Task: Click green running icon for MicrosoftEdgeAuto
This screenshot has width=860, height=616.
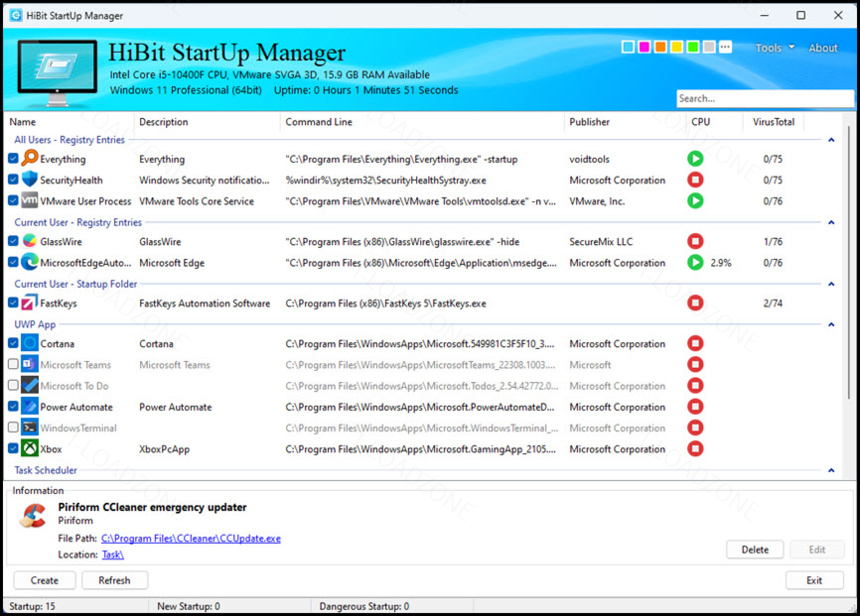Action: pos(695,262)
